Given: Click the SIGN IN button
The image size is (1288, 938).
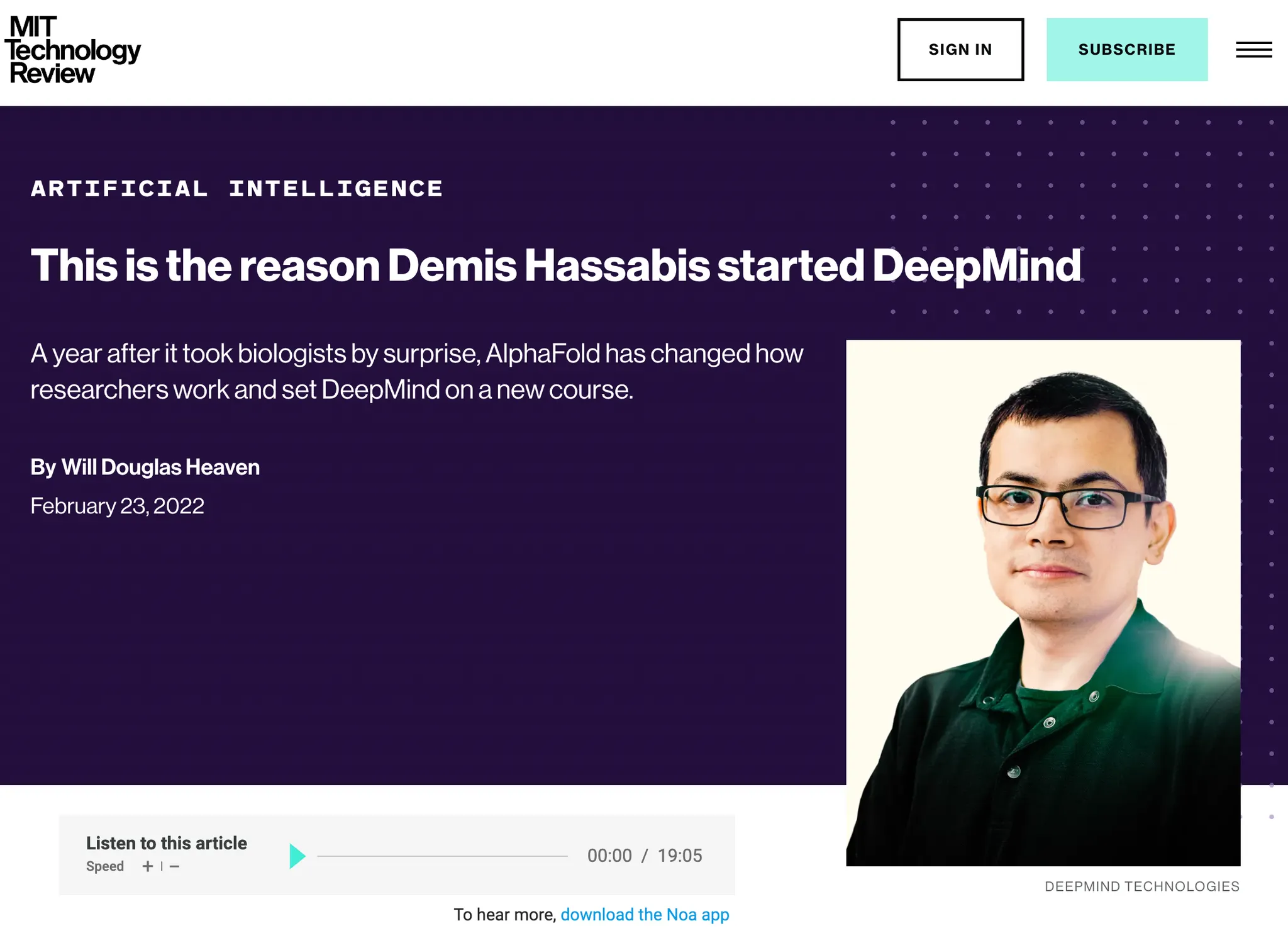Looking at the screenshot, I should 960,50.
